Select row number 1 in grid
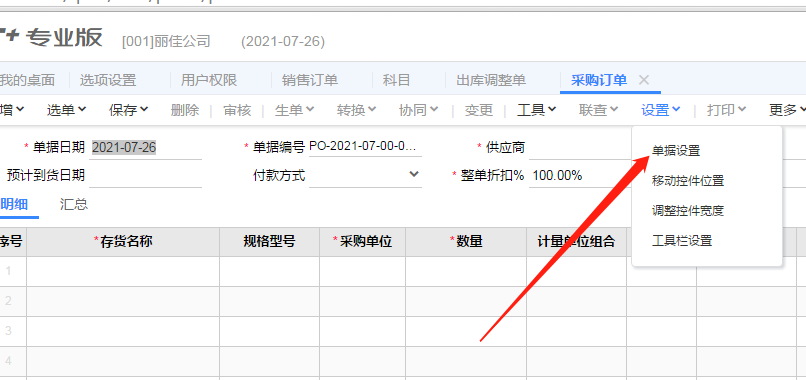The width and height of the screenshot is (806, 380). 9,271
